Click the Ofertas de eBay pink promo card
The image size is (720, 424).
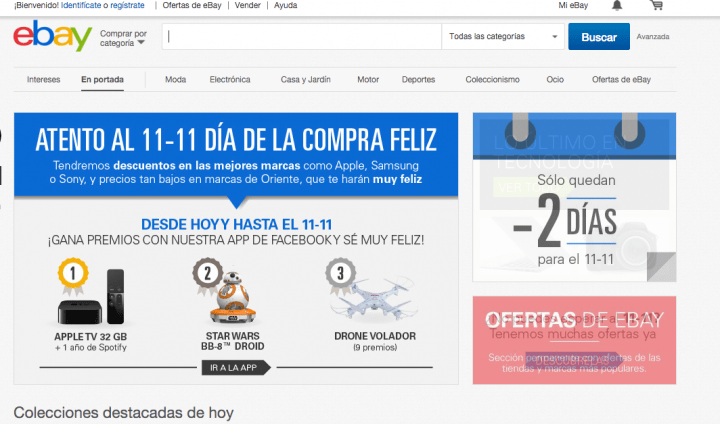tap(574, 340)
